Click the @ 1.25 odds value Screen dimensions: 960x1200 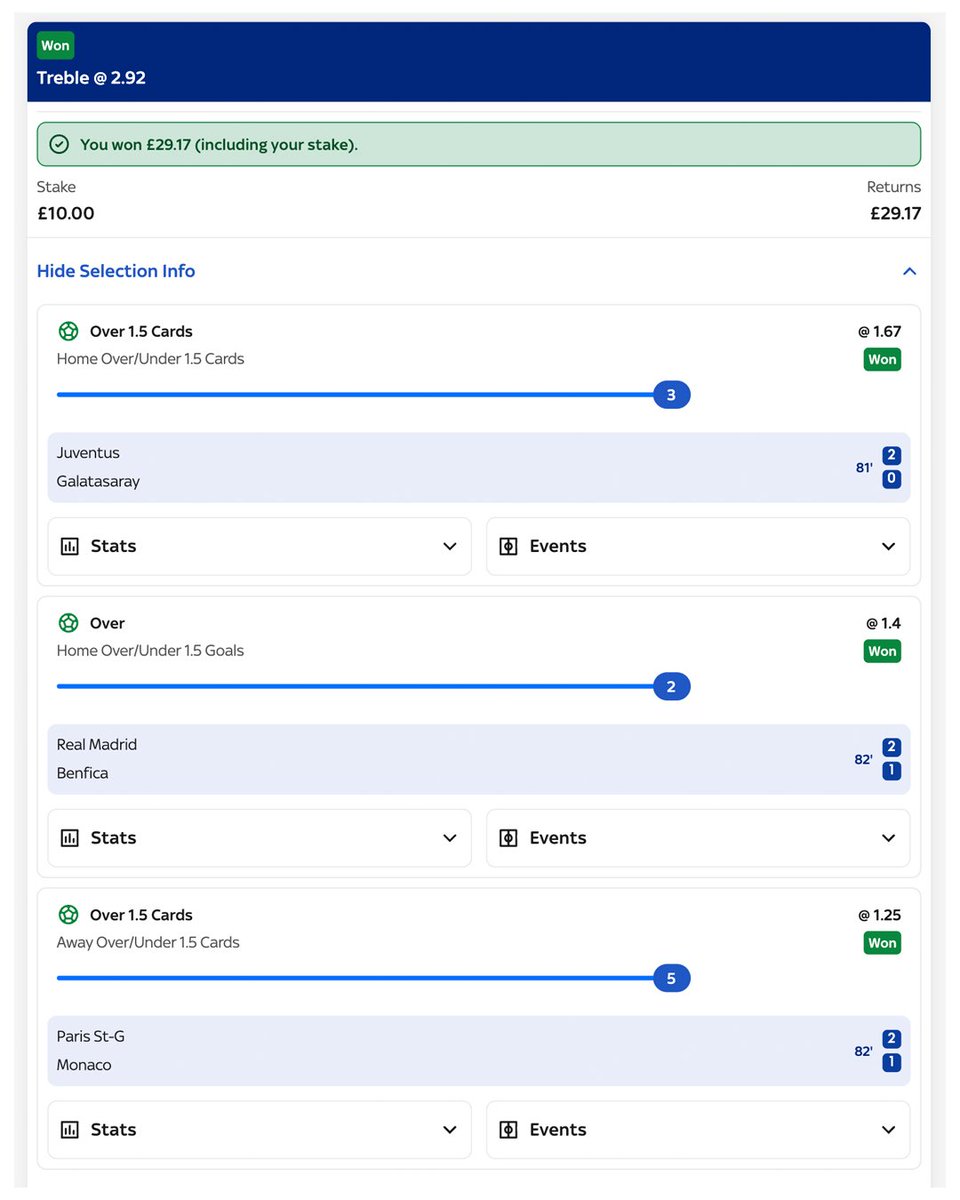879,915
